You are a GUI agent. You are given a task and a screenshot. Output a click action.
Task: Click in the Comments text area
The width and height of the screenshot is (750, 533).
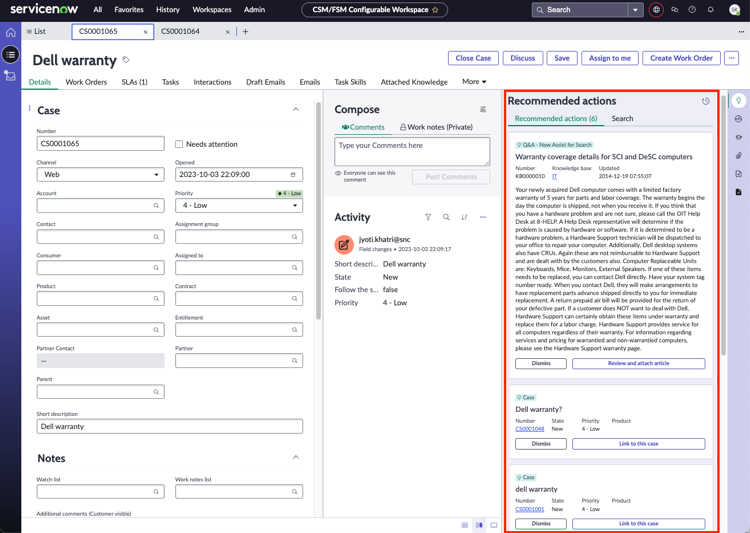coord(412,152)
